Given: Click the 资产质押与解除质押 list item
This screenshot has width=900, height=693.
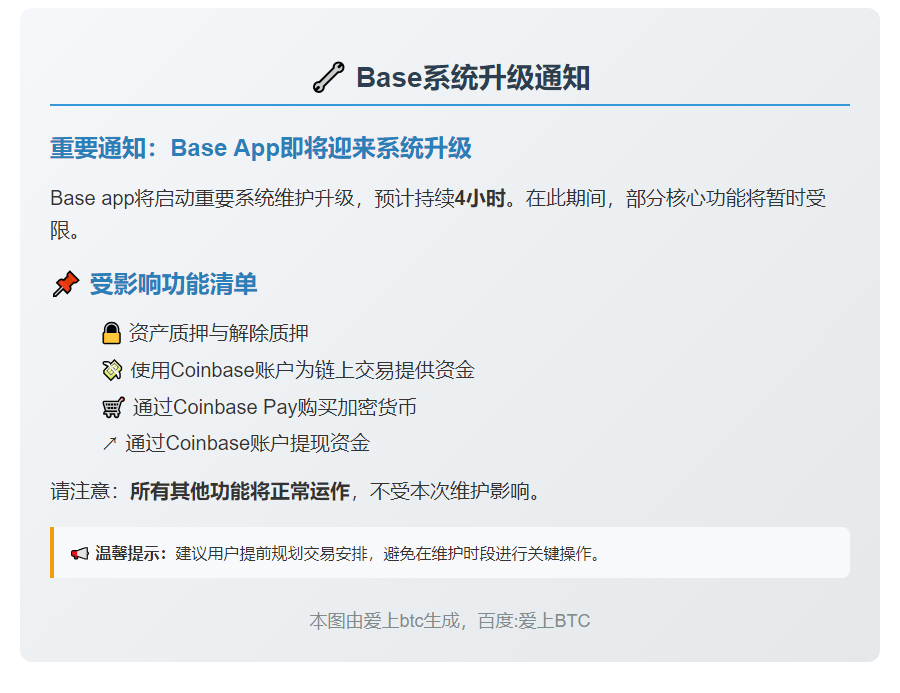Looking at the screenshot, I should click(x=219, y=333).
